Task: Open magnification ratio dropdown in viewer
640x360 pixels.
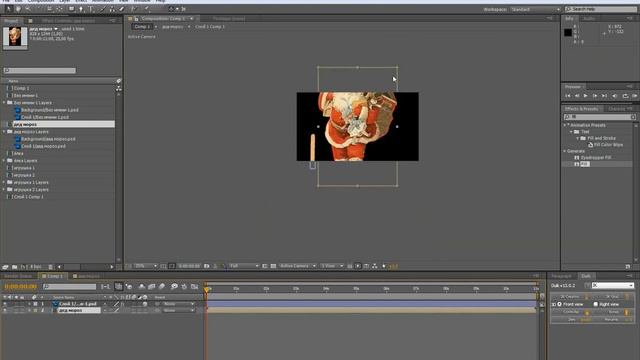Action: (x=146, y=266)
